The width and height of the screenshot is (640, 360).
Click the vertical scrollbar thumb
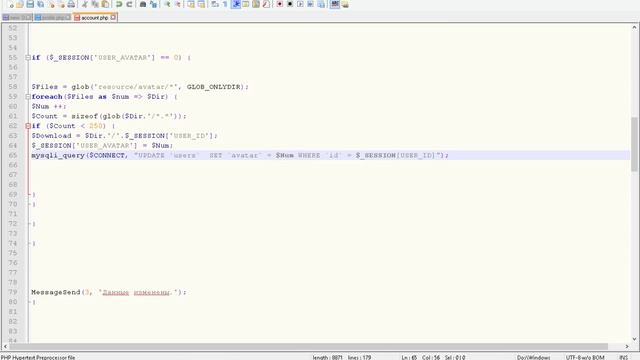(x=634, y=144)
